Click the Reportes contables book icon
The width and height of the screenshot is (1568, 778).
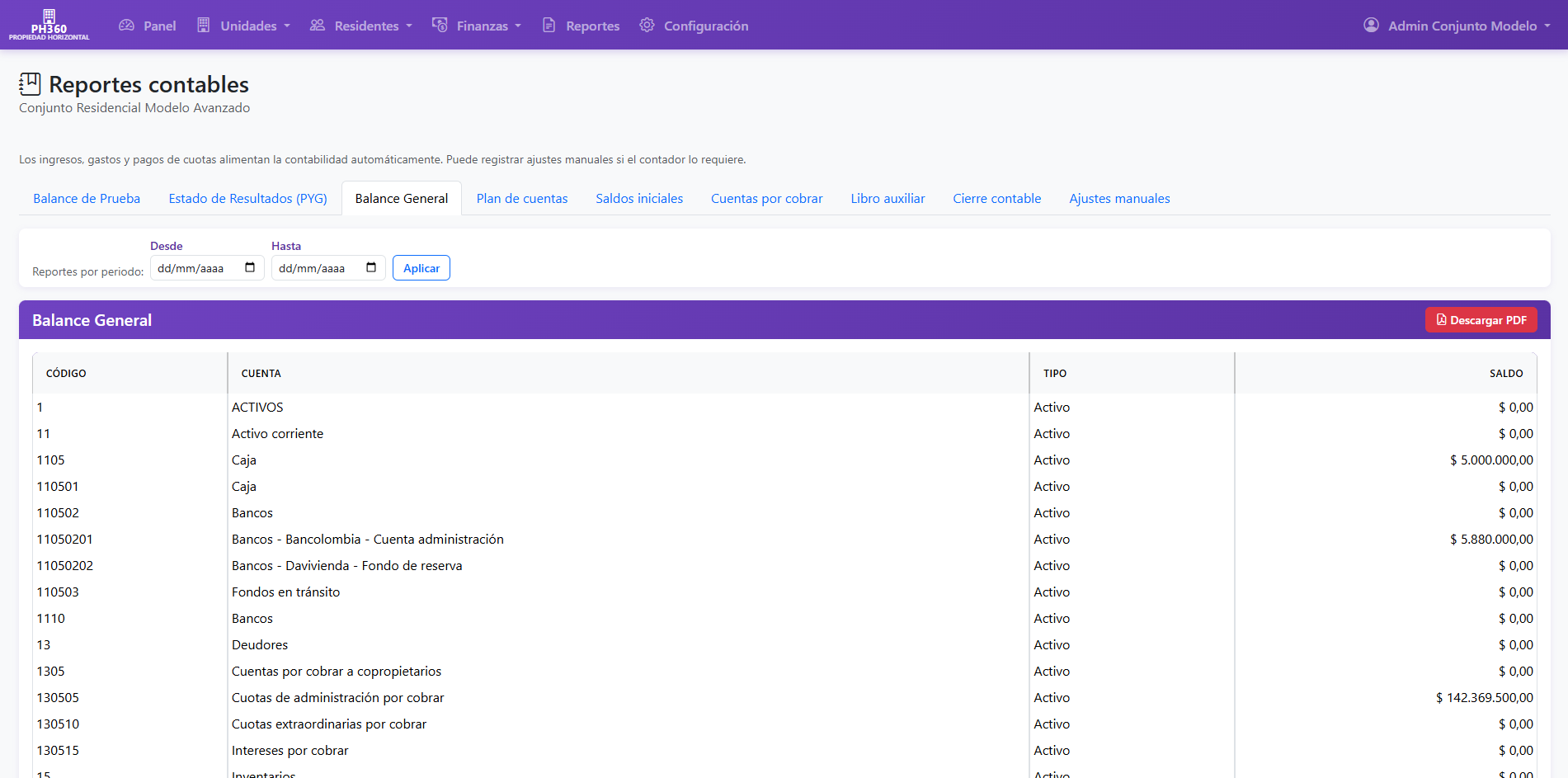[30, 84]
